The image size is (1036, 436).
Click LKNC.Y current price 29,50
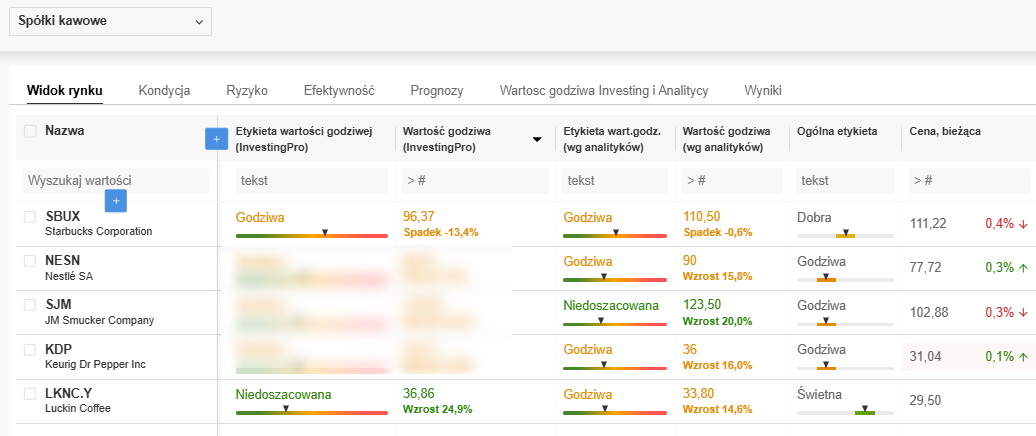(925, 400)
